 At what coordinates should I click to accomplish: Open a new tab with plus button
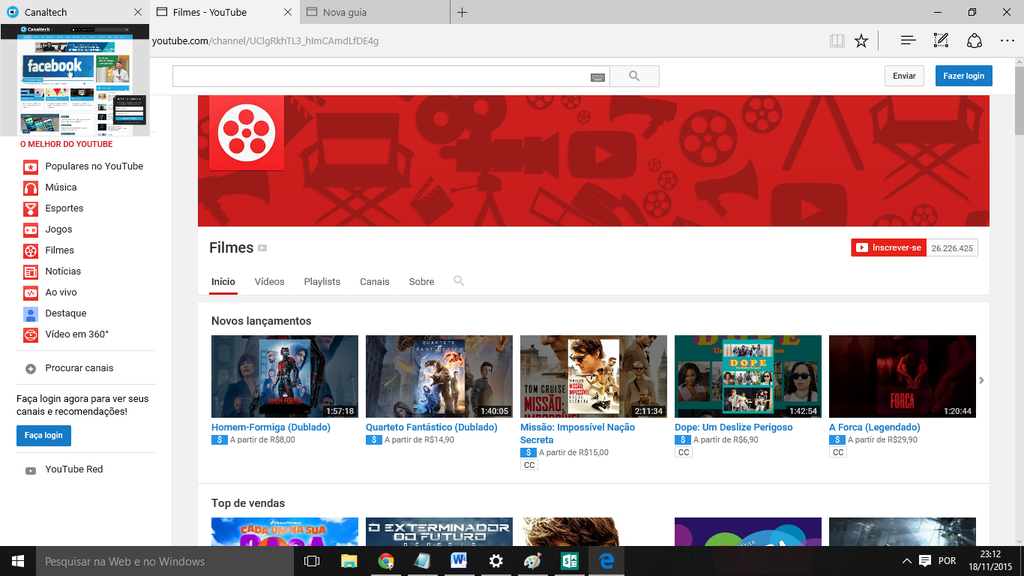[x=462, y=12]
